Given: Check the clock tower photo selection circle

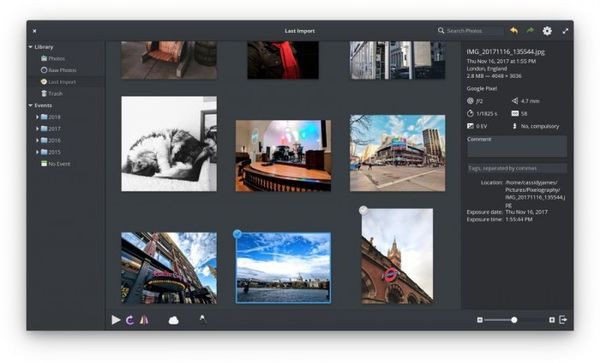Looking at the screenshot, I should pos(363,210).
